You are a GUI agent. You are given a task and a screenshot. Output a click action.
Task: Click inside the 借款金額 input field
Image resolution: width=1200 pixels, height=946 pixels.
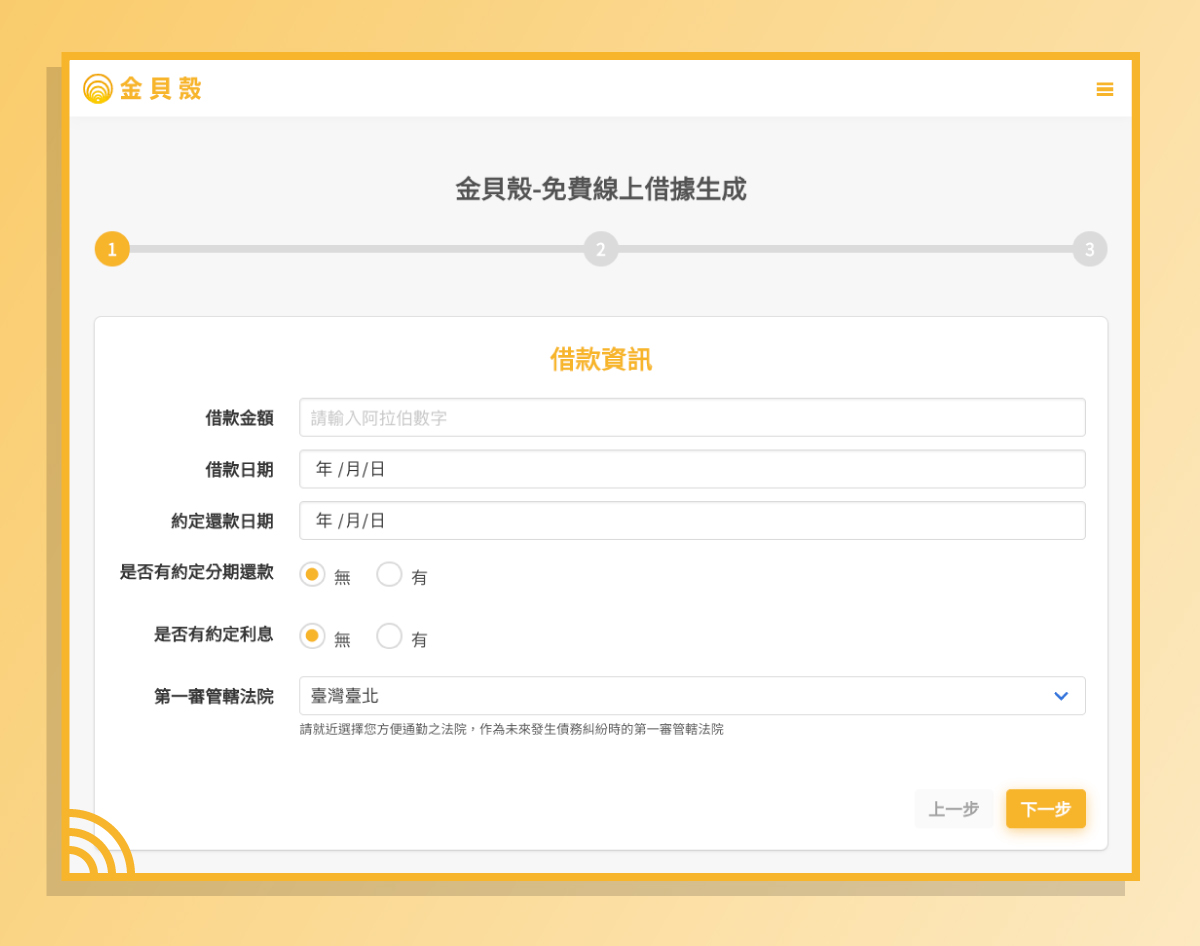click(692, 417)
